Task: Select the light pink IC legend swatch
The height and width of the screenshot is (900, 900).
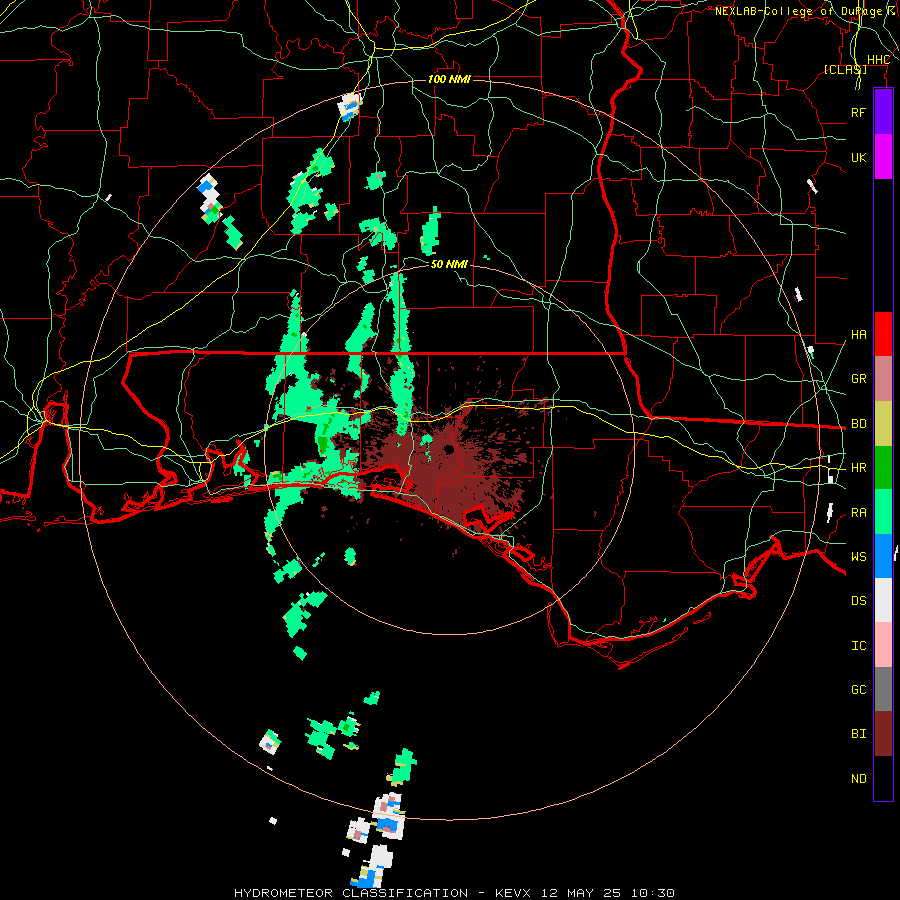Action: [883, 645]
